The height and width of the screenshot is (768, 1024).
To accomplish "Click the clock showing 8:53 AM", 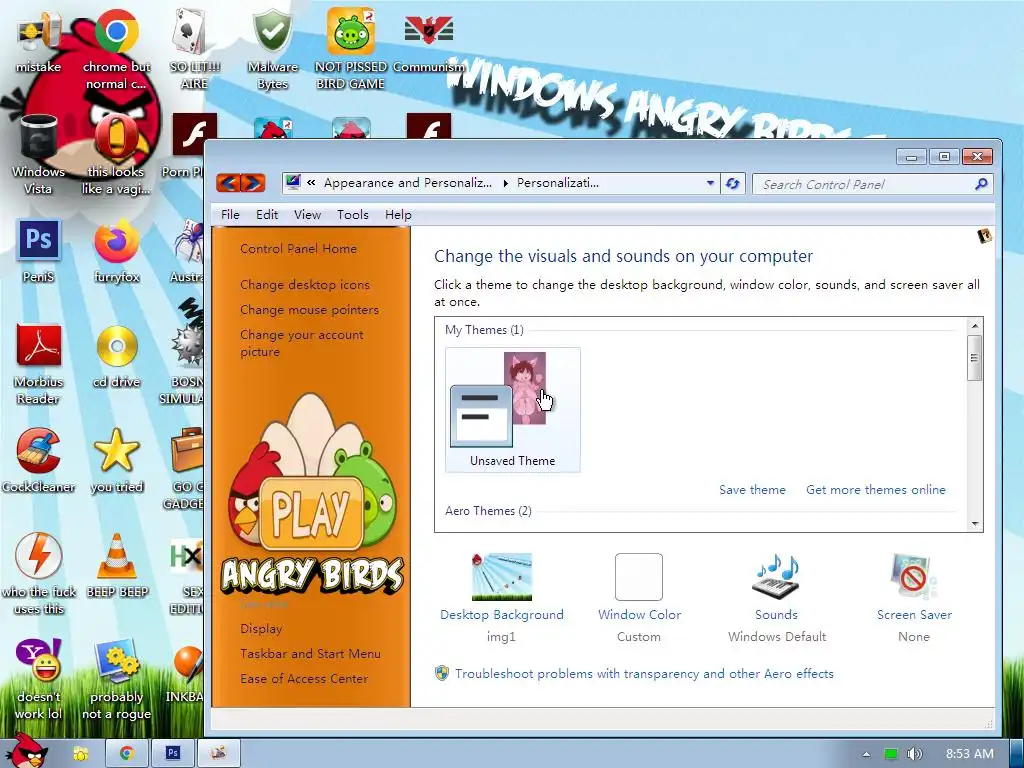I will [x=970, y=754].
